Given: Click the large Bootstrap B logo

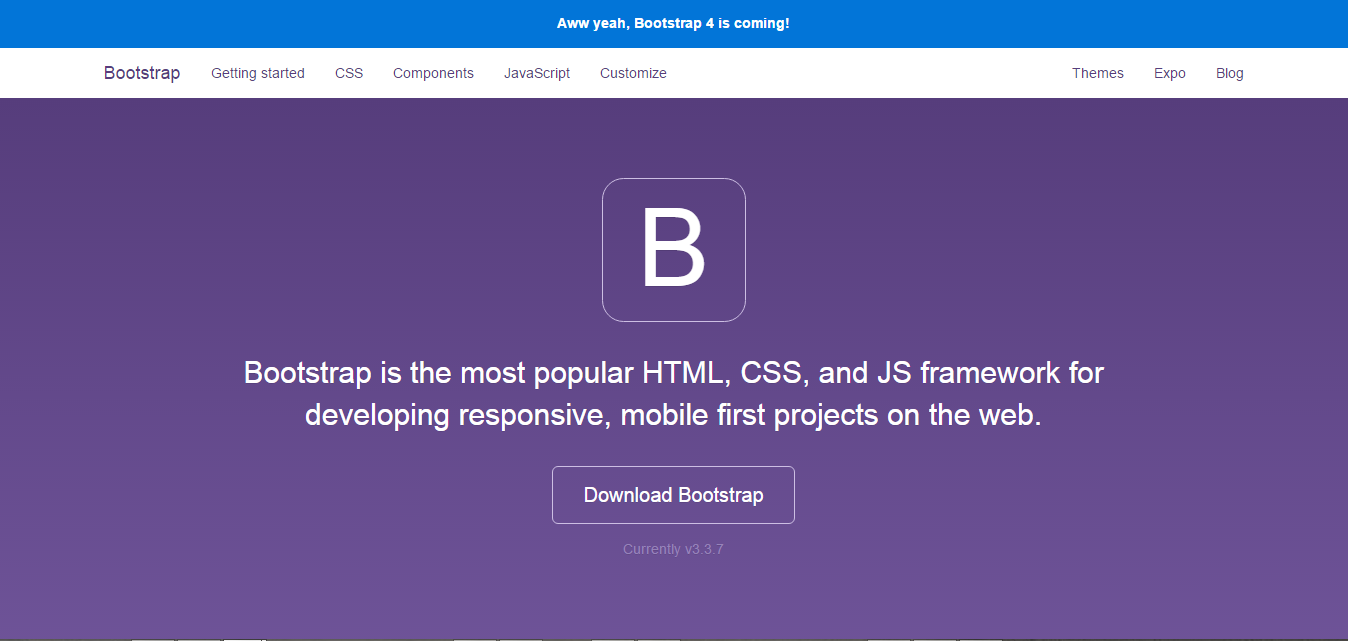Looking at the screenshot, I should click(x=673, y=250).
